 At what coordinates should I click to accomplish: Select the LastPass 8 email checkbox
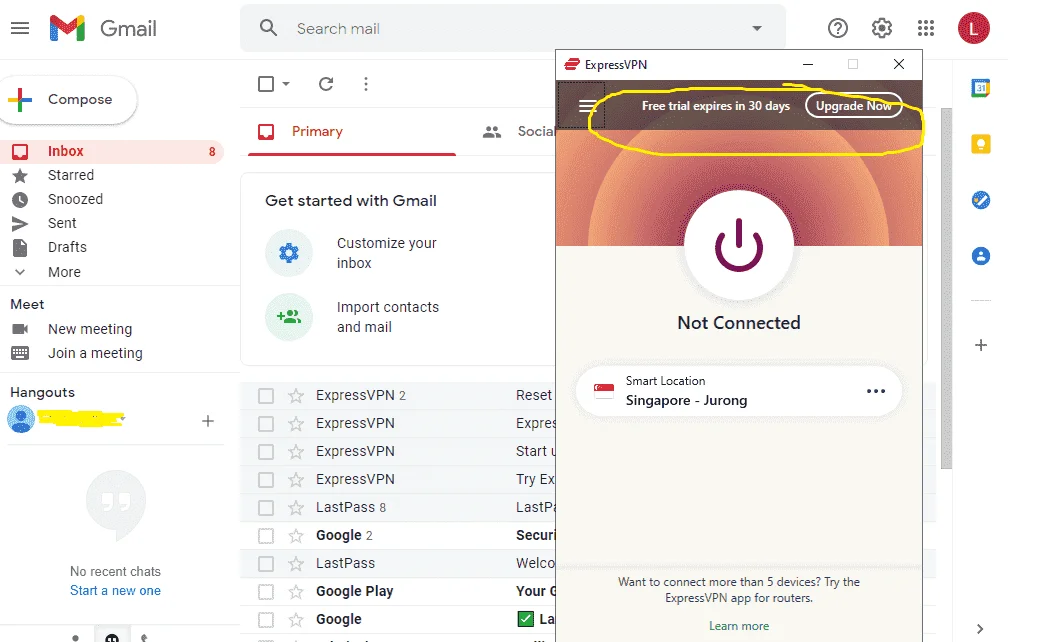point(266,508)
